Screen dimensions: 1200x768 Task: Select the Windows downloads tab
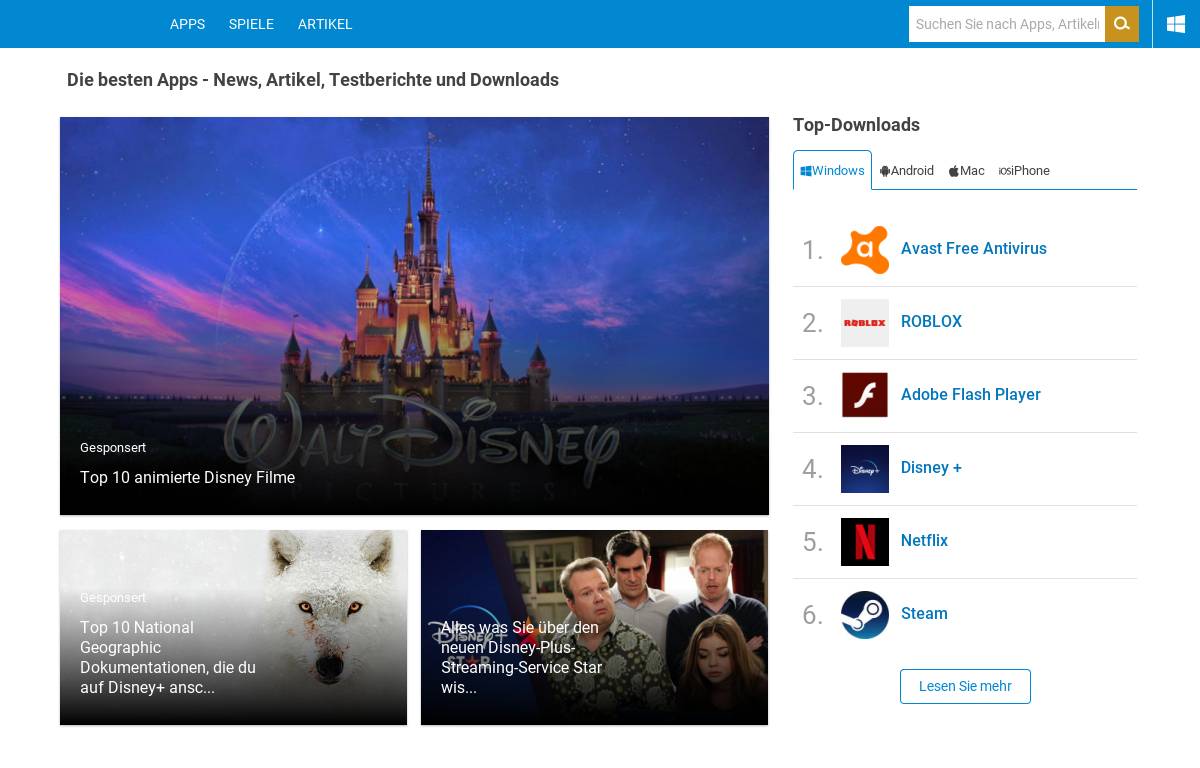click(832, 171)
